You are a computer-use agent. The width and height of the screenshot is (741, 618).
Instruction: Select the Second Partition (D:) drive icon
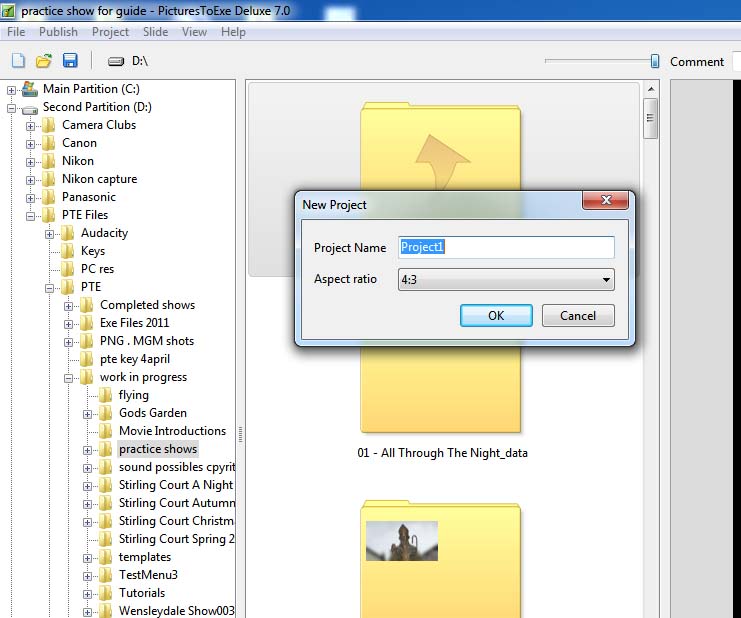30,110
